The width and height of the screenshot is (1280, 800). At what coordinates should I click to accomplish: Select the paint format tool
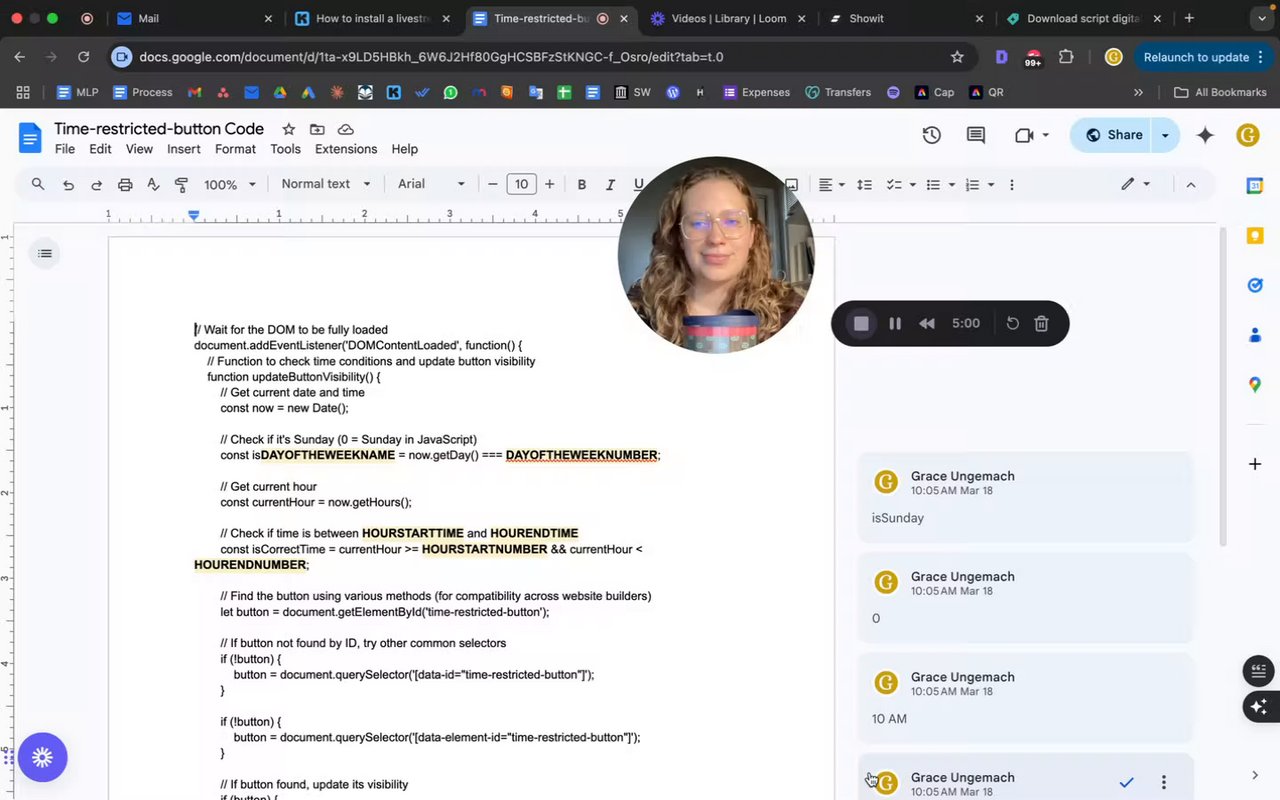(x=181, y=184)
